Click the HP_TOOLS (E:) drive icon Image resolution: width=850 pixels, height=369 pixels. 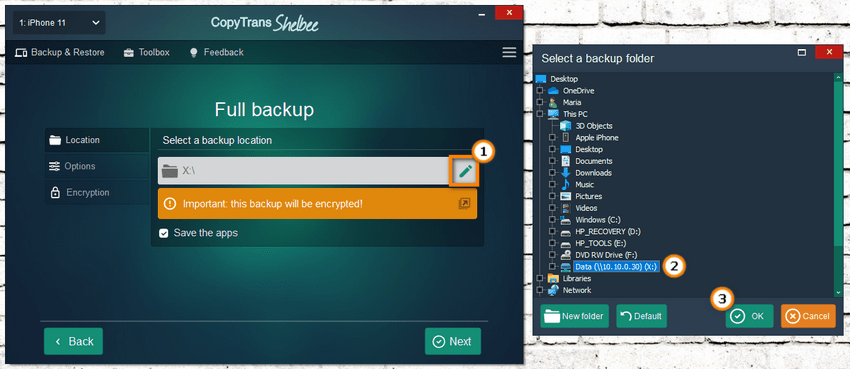click(566, 244)
